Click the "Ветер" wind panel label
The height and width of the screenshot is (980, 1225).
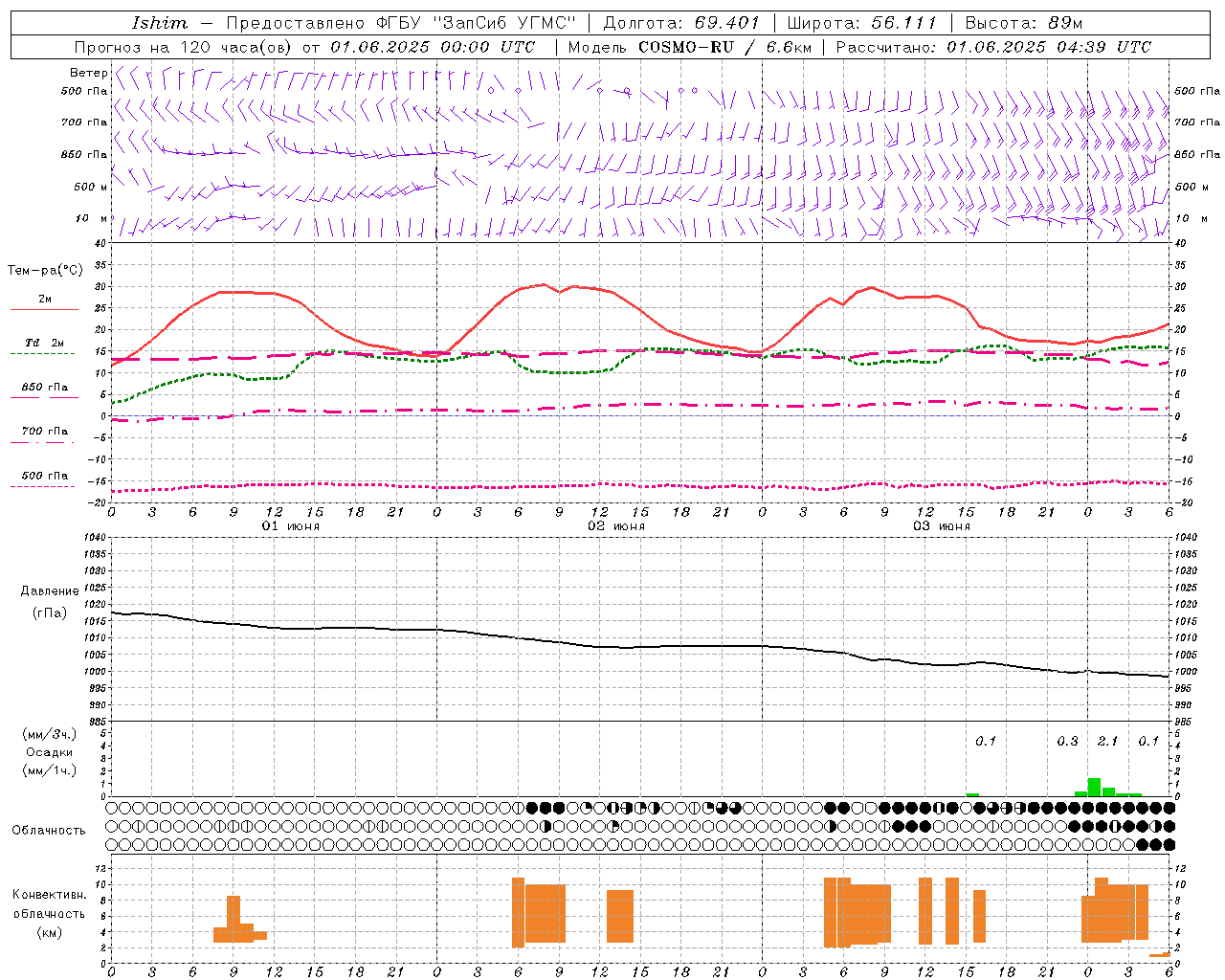[x=88, y=73]
